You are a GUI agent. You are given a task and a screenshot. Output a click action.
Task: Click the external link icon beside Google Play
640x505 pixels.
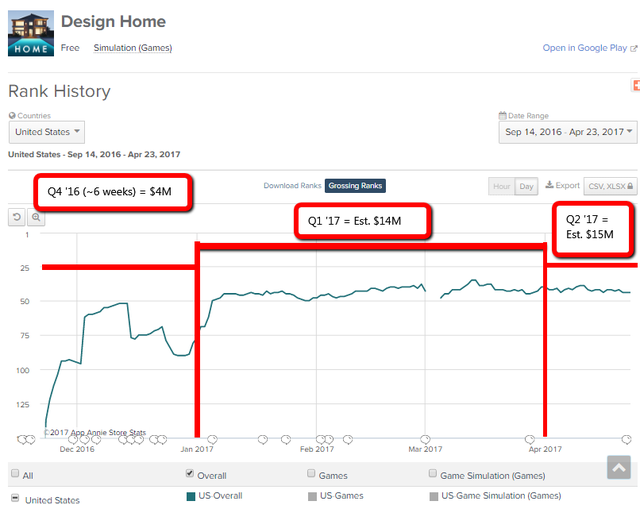click(633, 49)
